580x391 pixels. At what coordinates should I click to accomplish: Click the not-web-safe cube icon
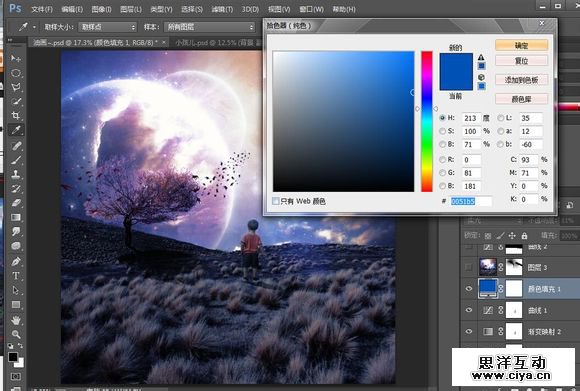[x=481, y=77]
